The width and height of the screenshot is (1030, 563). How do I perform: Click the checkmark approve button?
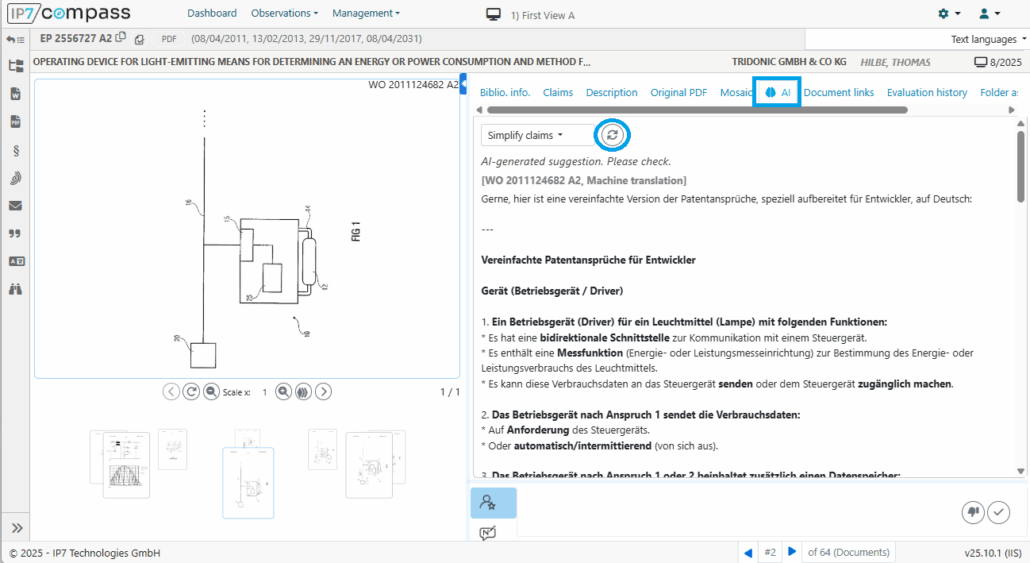[x=998, y=512]
